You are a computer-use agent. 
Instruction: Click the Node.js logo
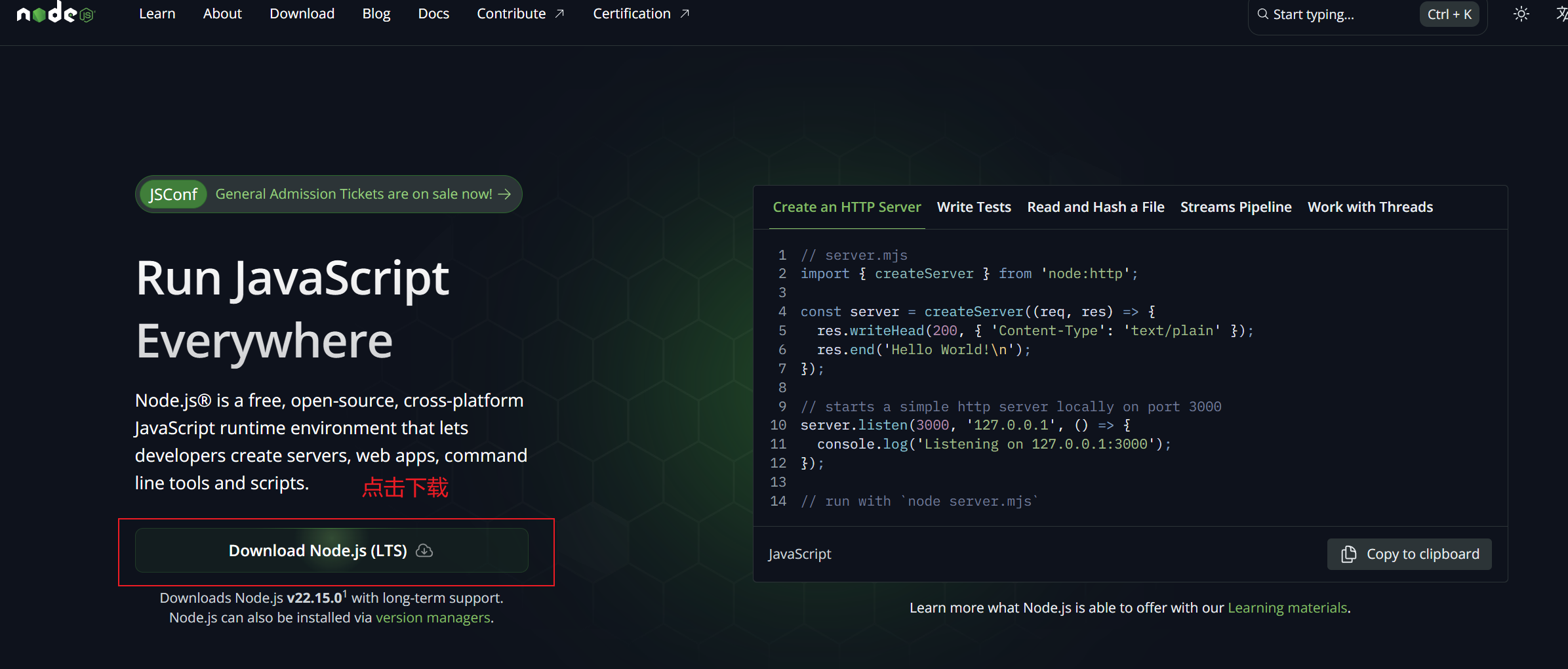[x=56, y=12]
